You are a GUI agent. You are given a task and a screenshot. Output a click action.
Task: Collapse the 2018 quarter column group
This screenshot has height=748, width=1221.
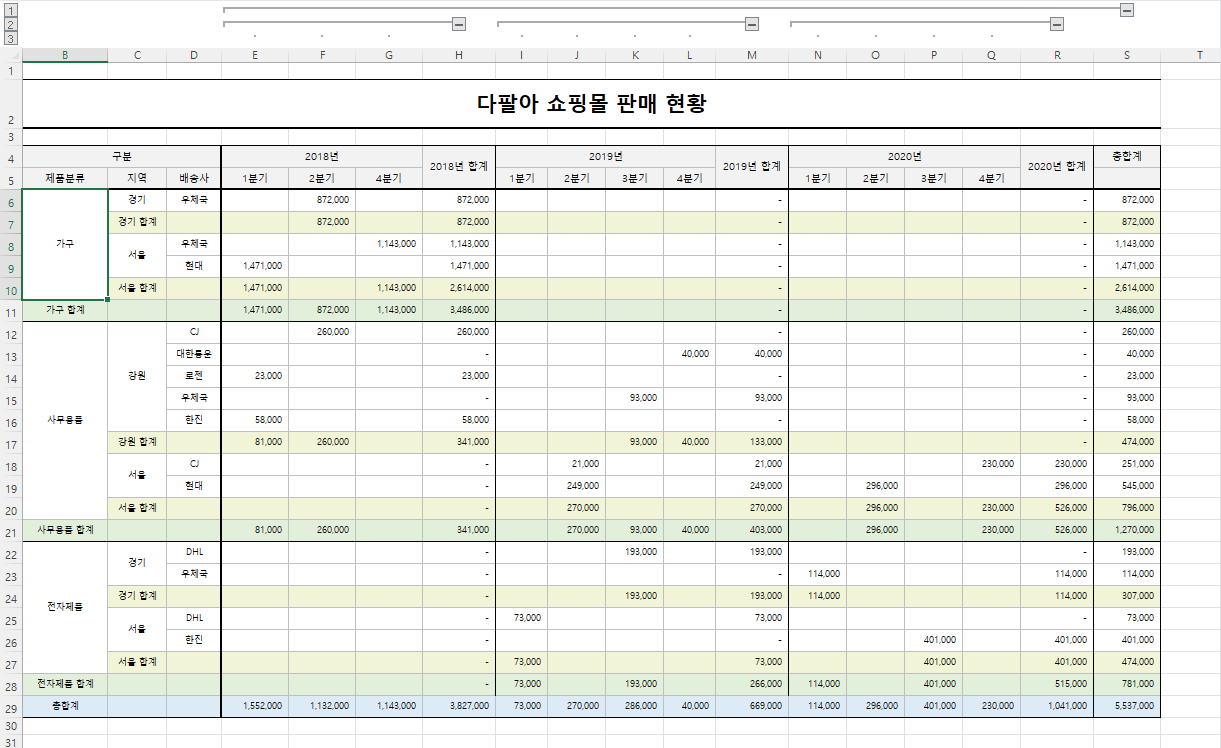[459, 24]
